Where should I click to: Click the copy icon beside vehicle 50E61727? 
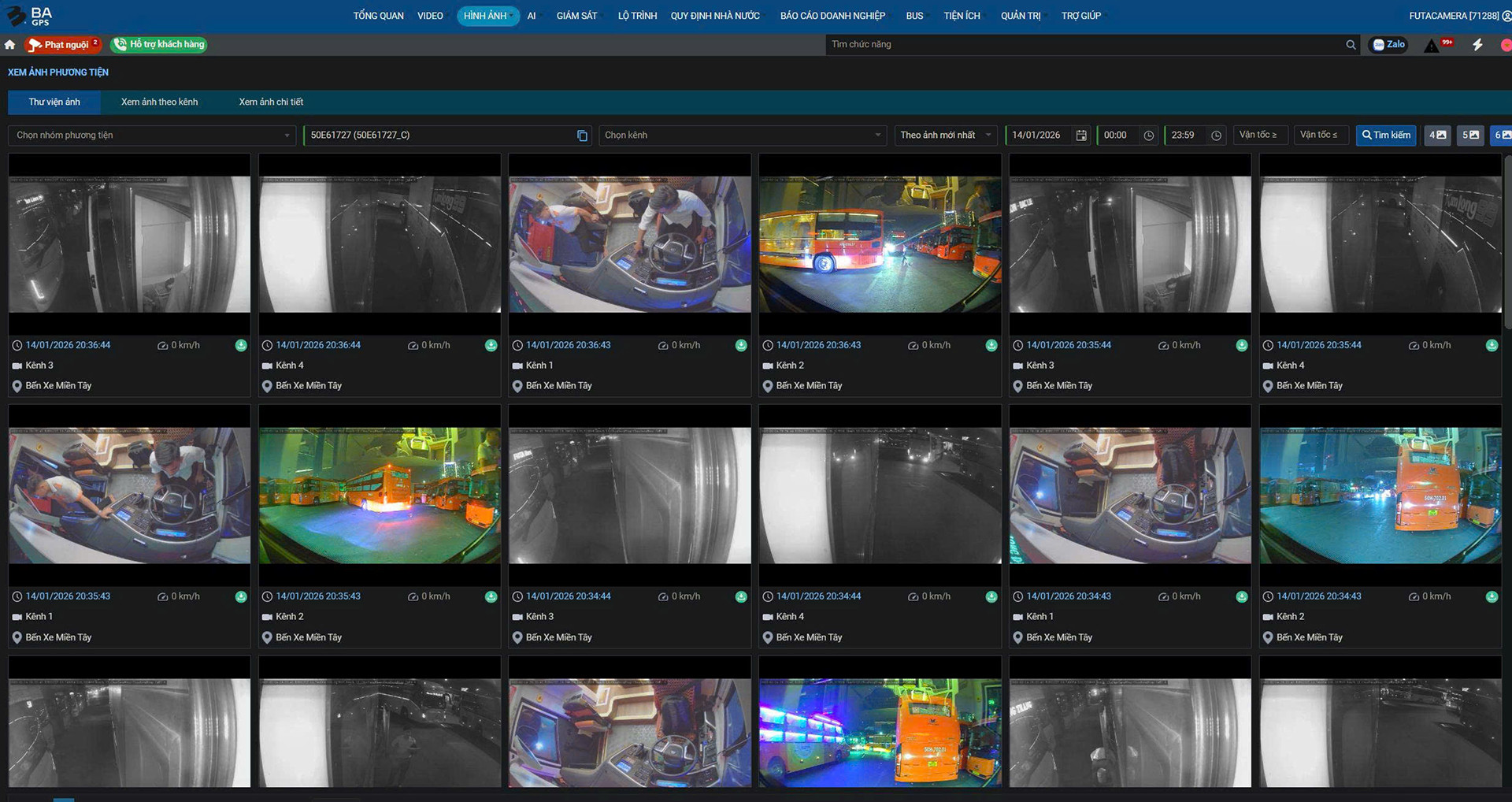point(582,136)
